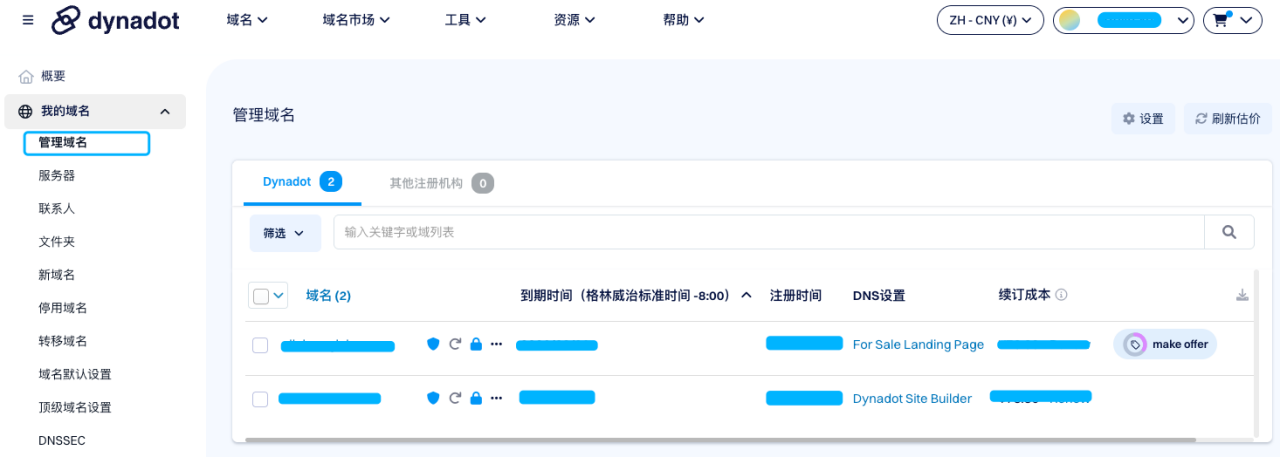Expand the account name dropdown arrow
Viewport: 1280px width, 457px height.
tap(1183, 20)
